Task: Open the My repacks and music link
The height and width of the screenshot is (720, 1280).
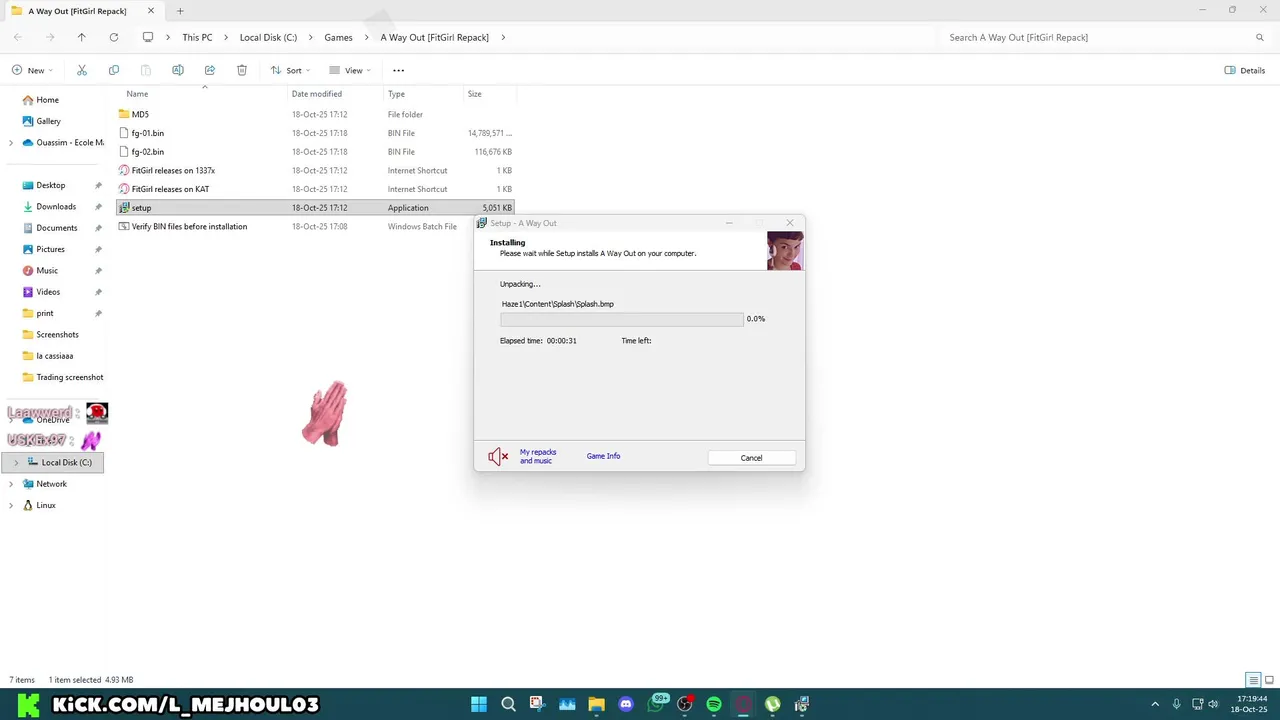Action: point(538,456)
